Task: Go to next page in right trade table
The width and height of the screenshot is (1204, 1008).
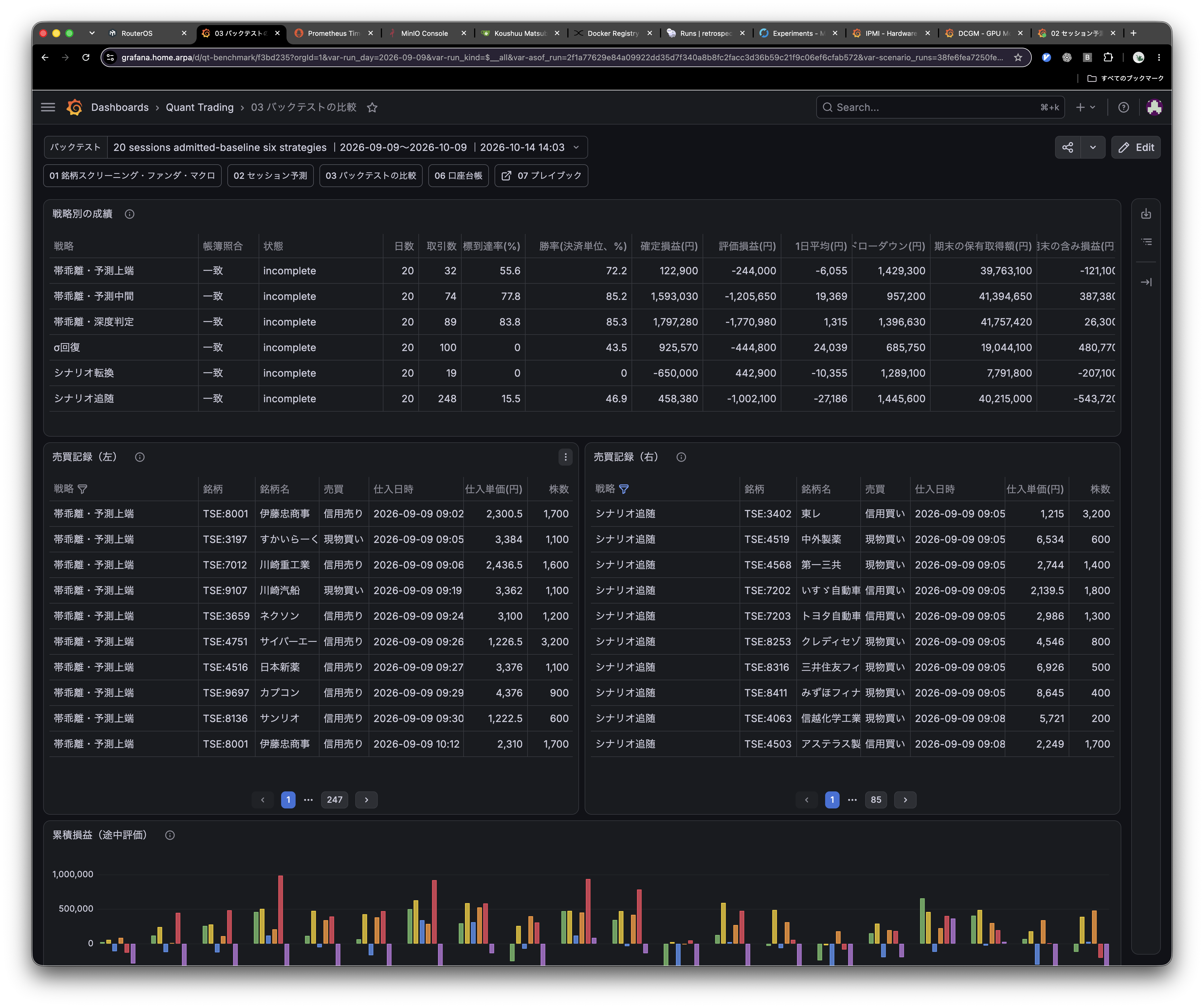Action: (905, 799)
